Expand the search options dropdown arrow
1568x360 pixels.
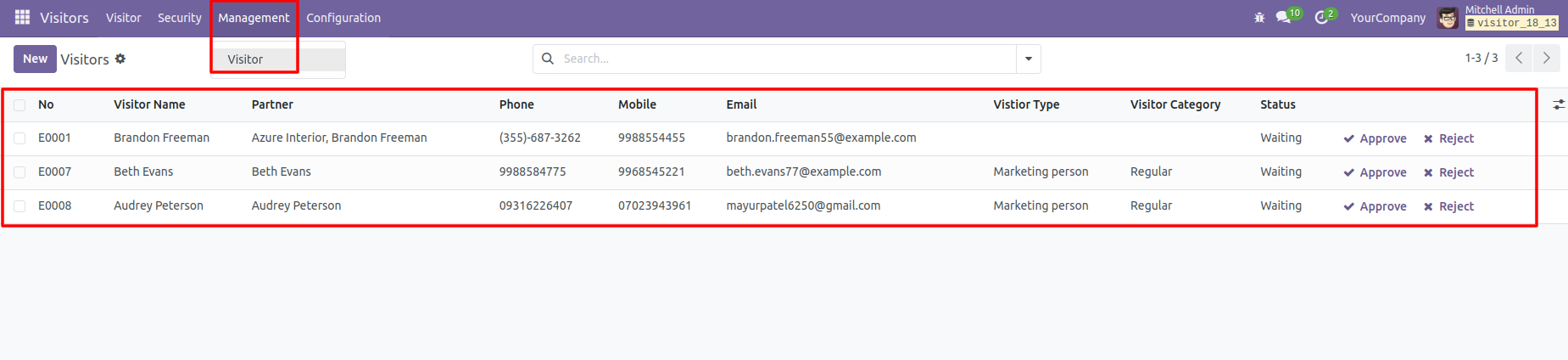pos(1029,59)
